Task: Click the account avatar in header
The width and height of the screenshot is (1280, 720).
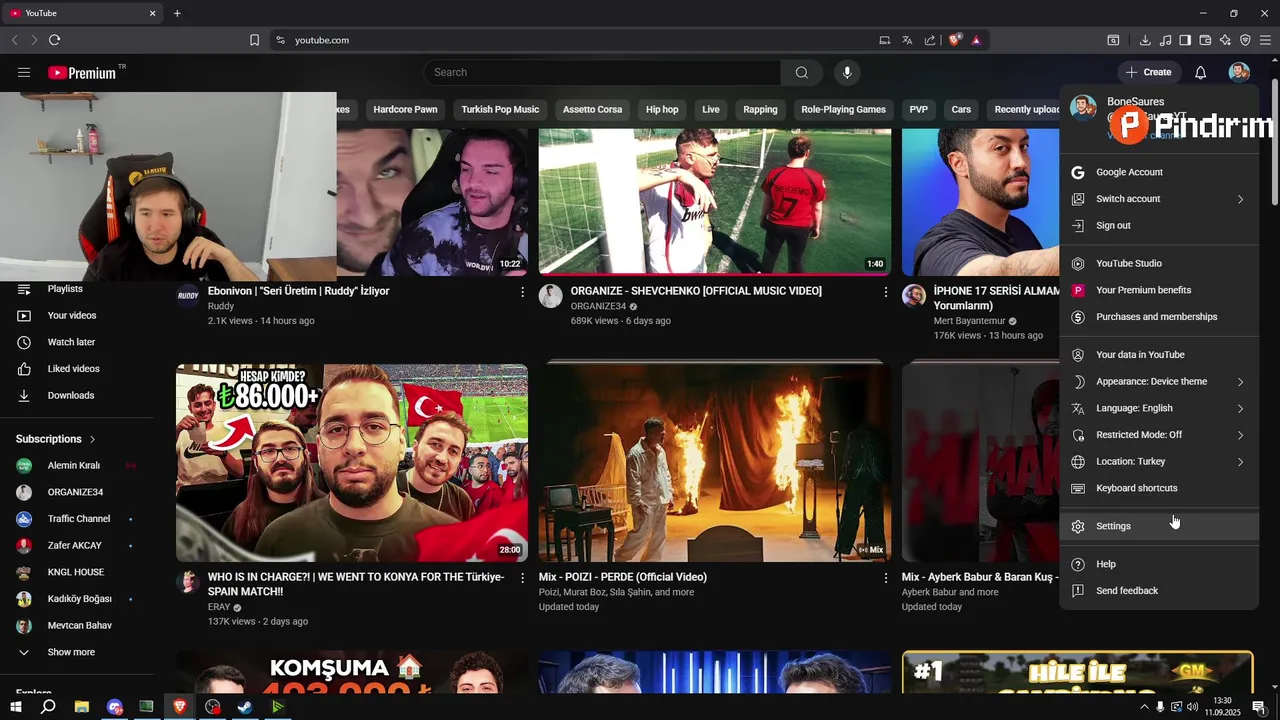Action: pos(1239,72)
